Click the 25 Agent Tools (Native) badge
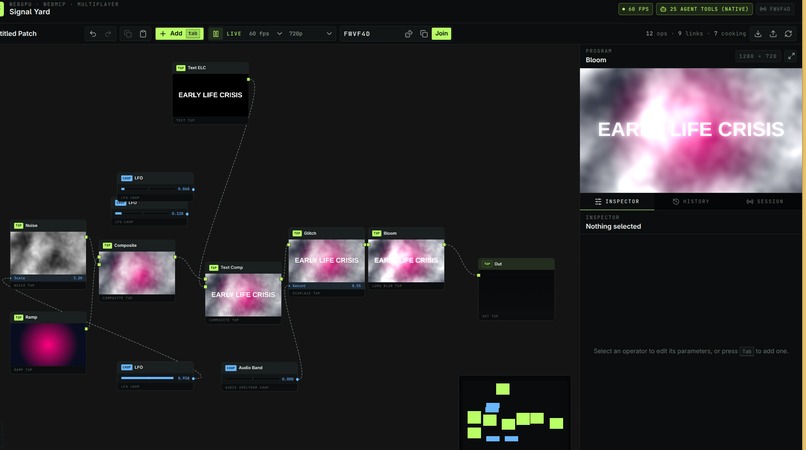The height and width of the screenshot is (450, 806). pos(705,9)
